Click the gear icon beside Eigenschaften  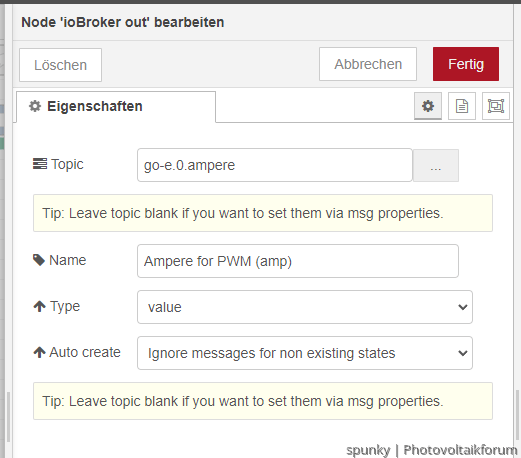tap(35, 106)
